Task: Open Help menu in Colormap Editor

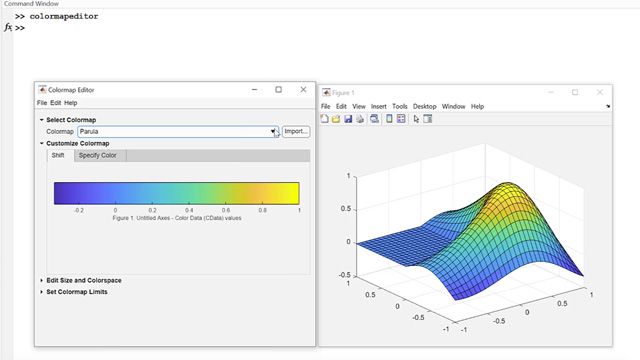Action: pyautogui.click(x=71, y=103)
